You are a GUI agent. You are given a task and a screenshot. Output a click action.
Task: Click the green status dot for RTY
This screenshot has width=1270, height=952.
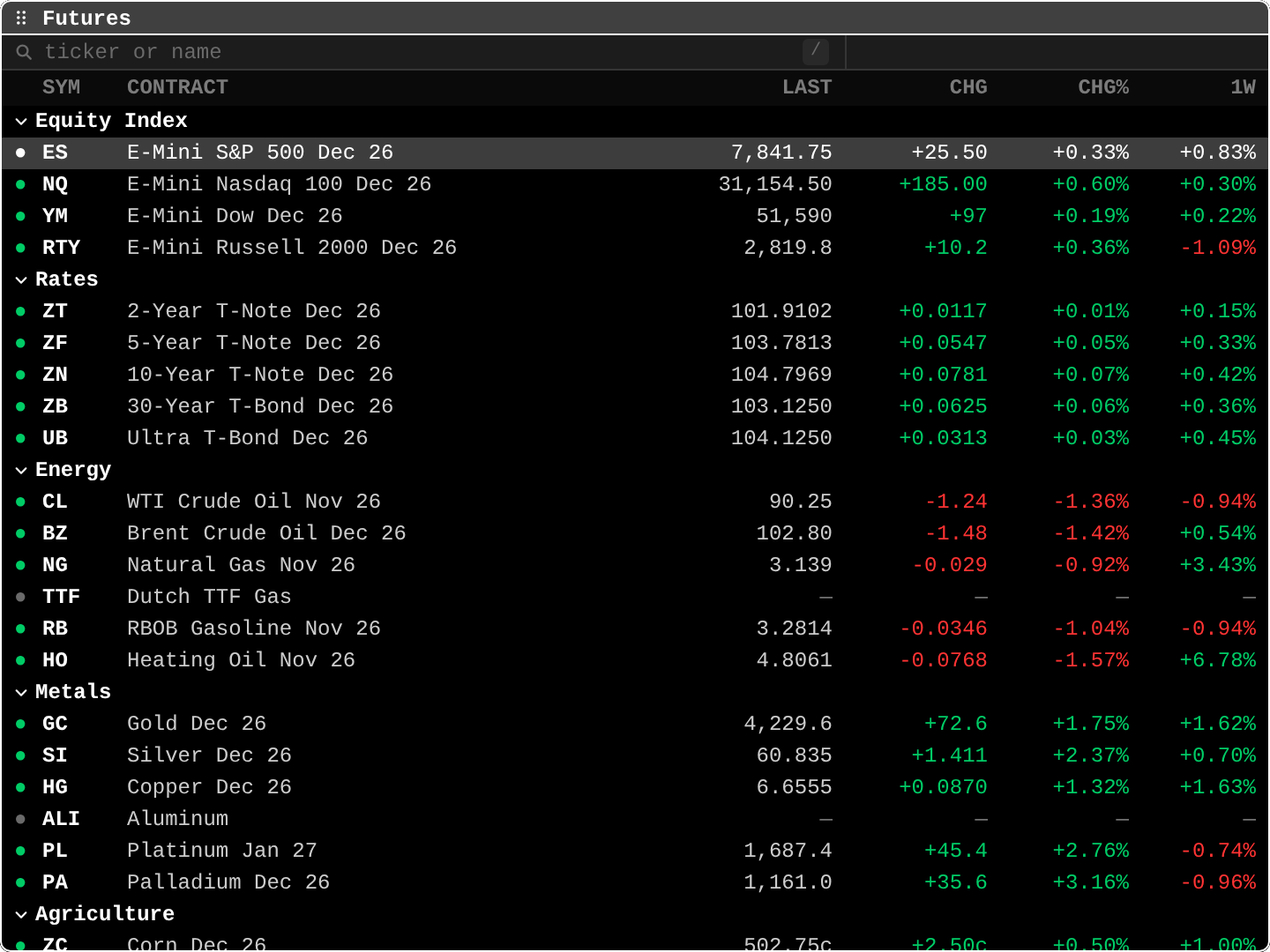click(20, 248)
